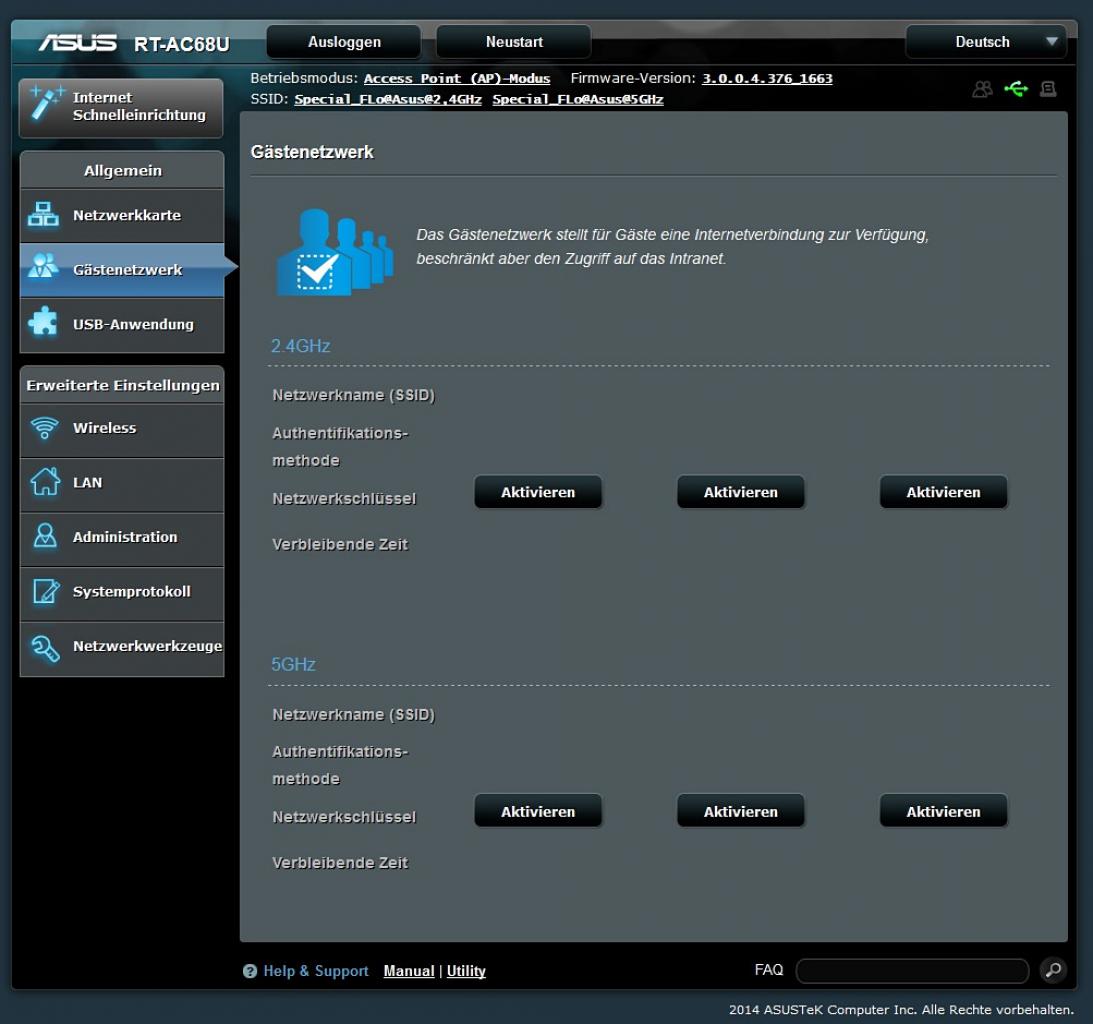Go to Wireless settings
Screen dimensions: 1093x1024
(122, 429)
